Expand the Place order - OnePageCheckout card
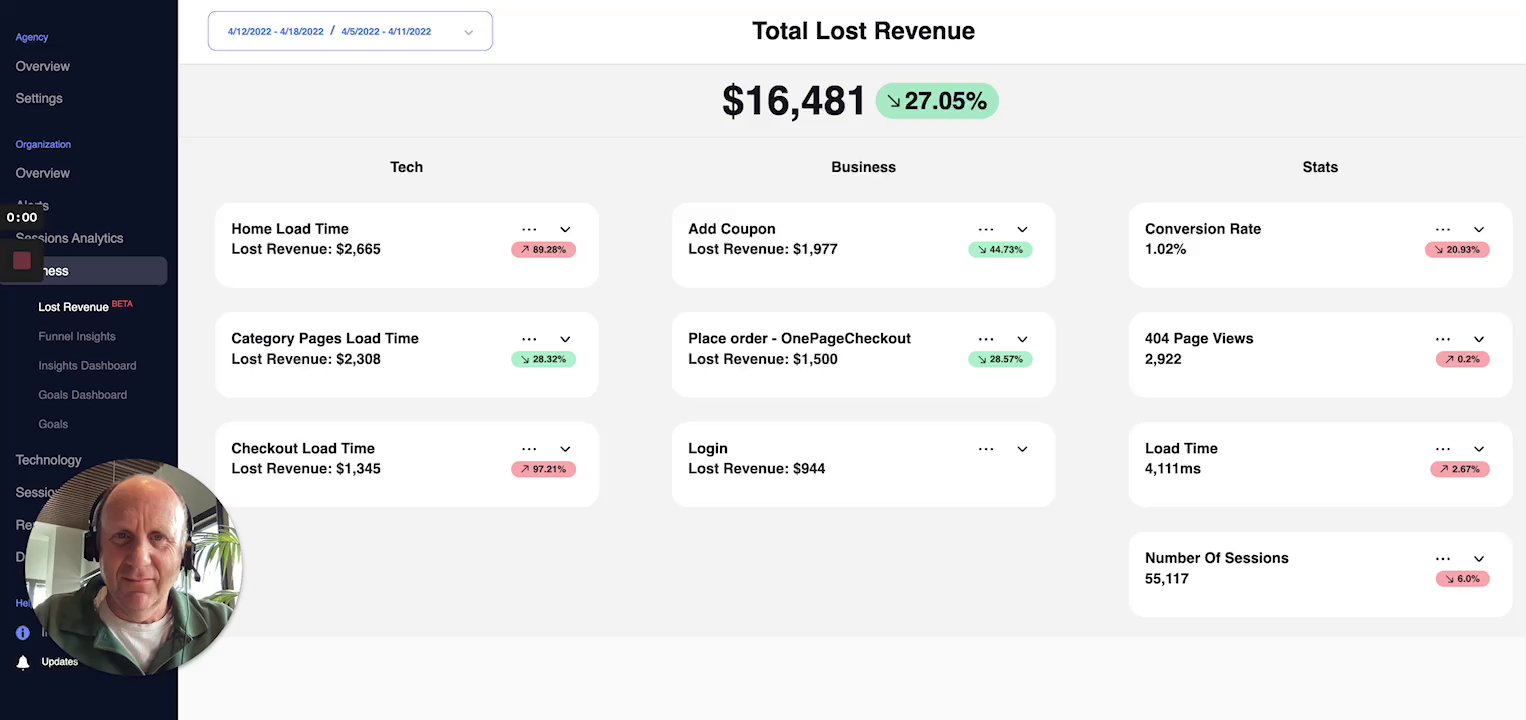Screen dimensions: 1526x720 click(1022, 339)
